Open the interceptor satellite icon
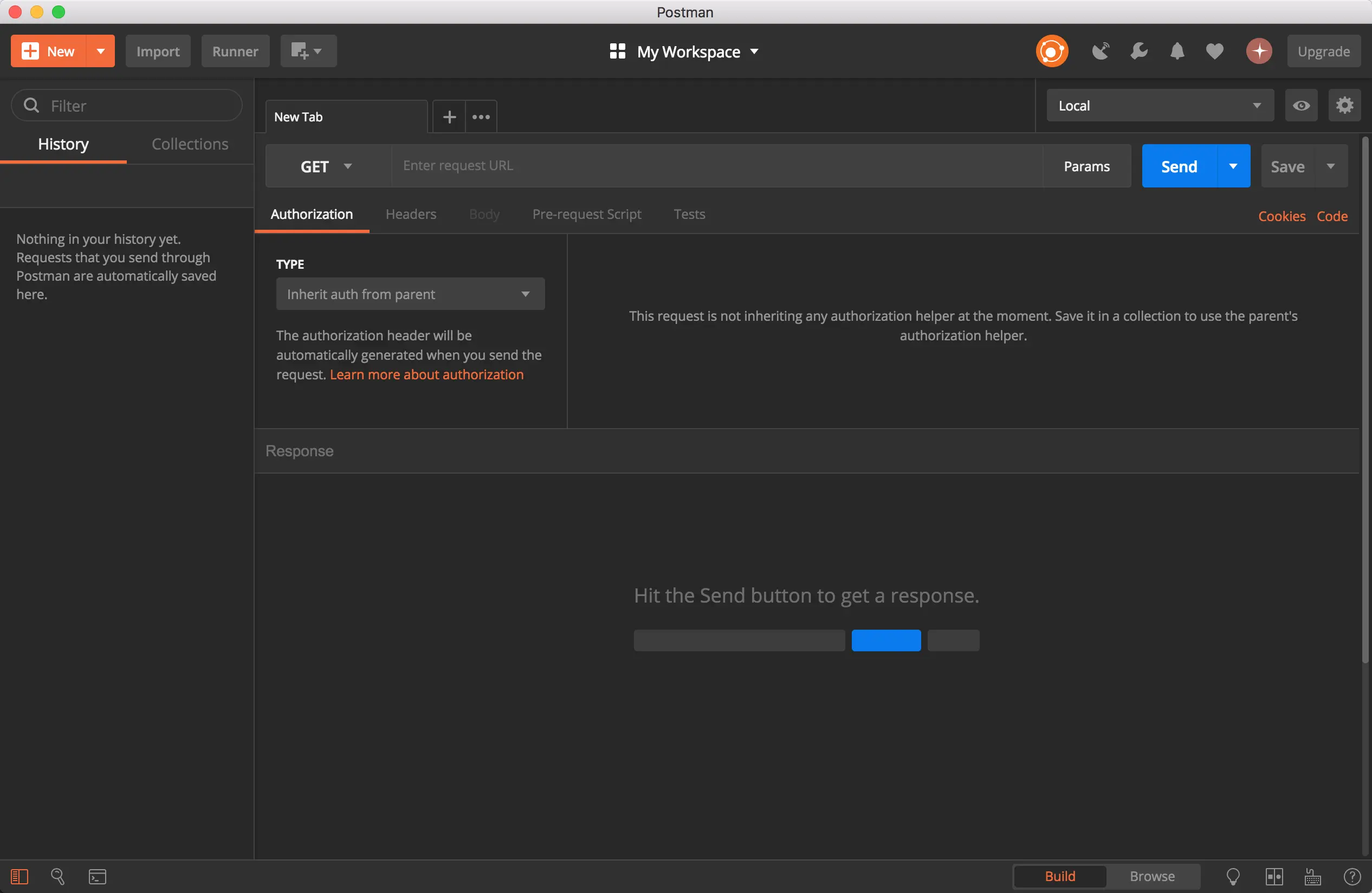 point(1100,51)
